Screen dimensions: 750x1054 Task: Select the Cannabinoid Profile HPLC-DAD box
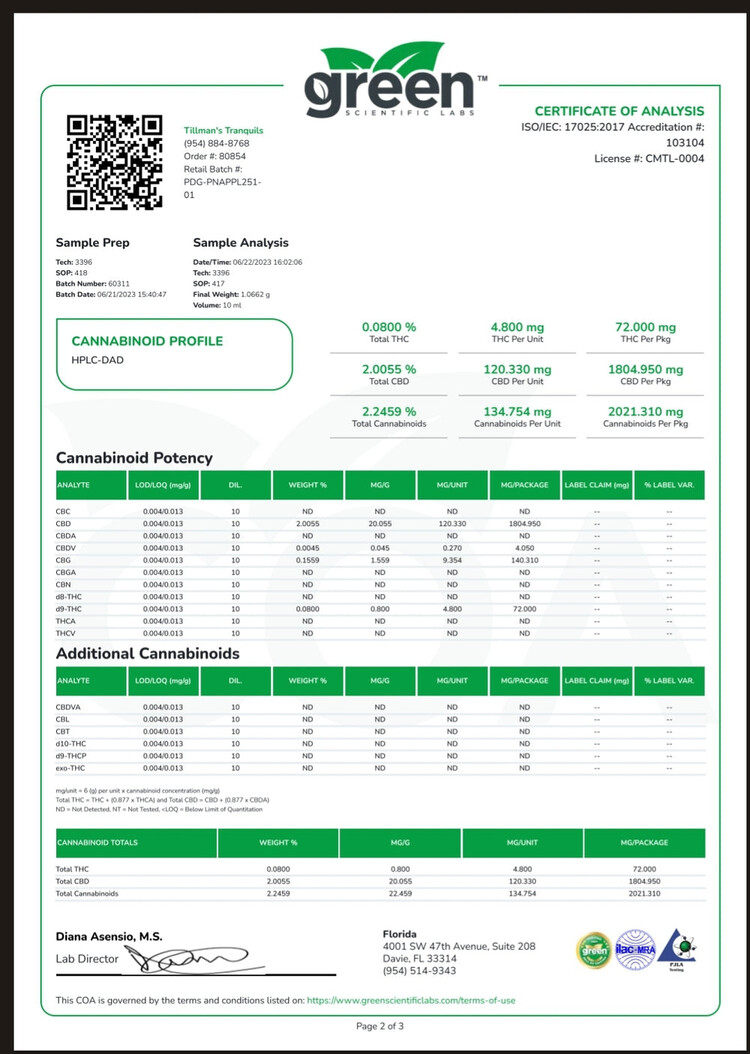click(174, 355)
